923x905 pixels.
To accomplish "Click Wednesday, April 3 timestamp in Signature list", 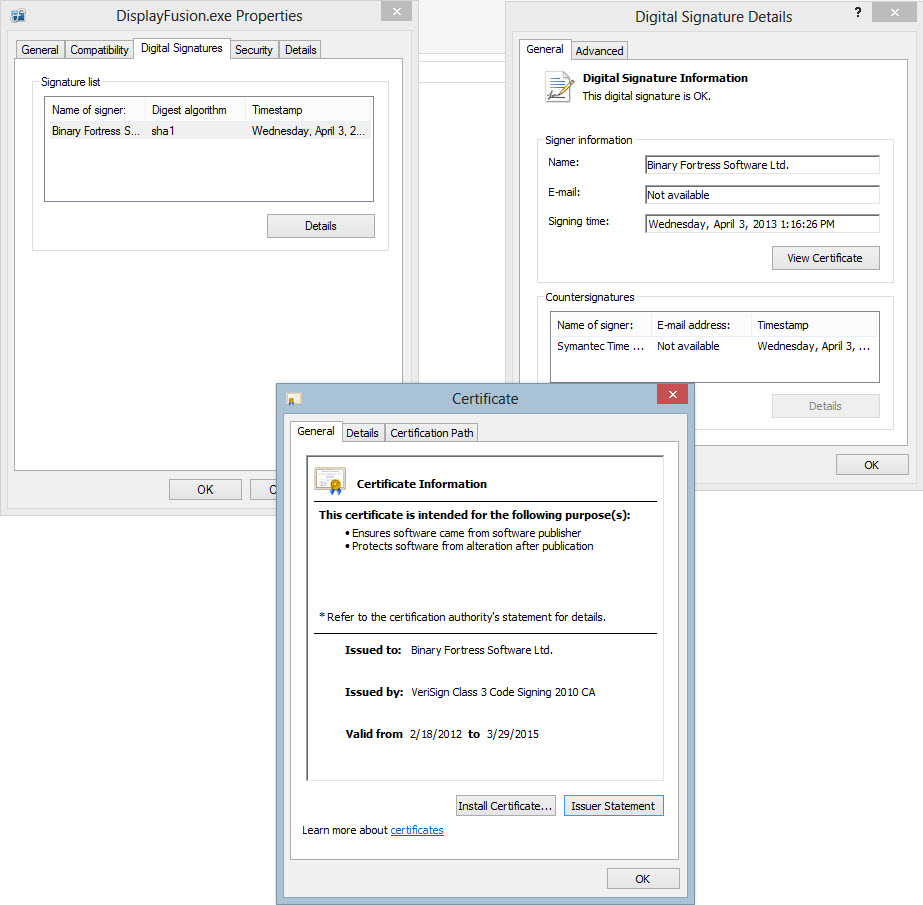I will click(x=308, y=131).
